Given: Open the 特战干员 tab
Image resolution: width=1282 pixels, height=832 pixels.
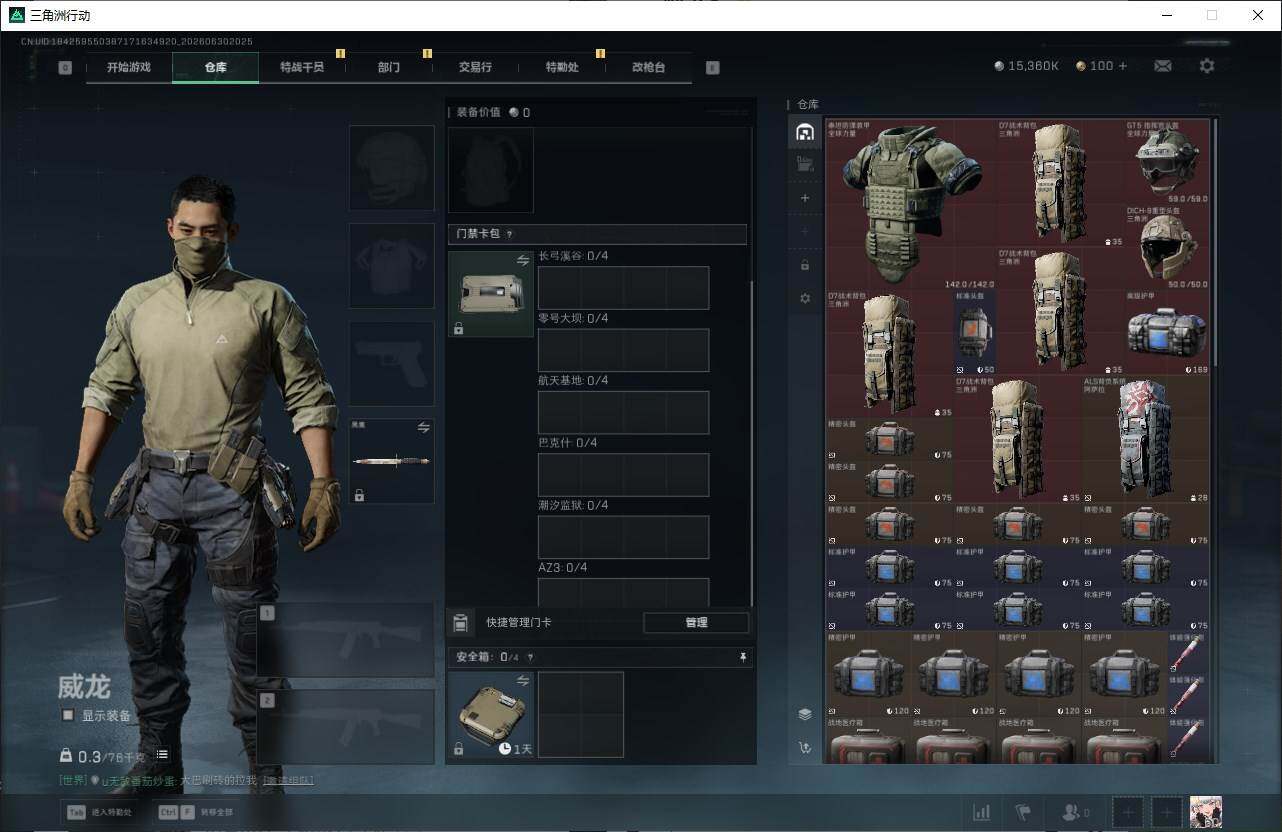Looking at the screenshot, I should point(302,67).
